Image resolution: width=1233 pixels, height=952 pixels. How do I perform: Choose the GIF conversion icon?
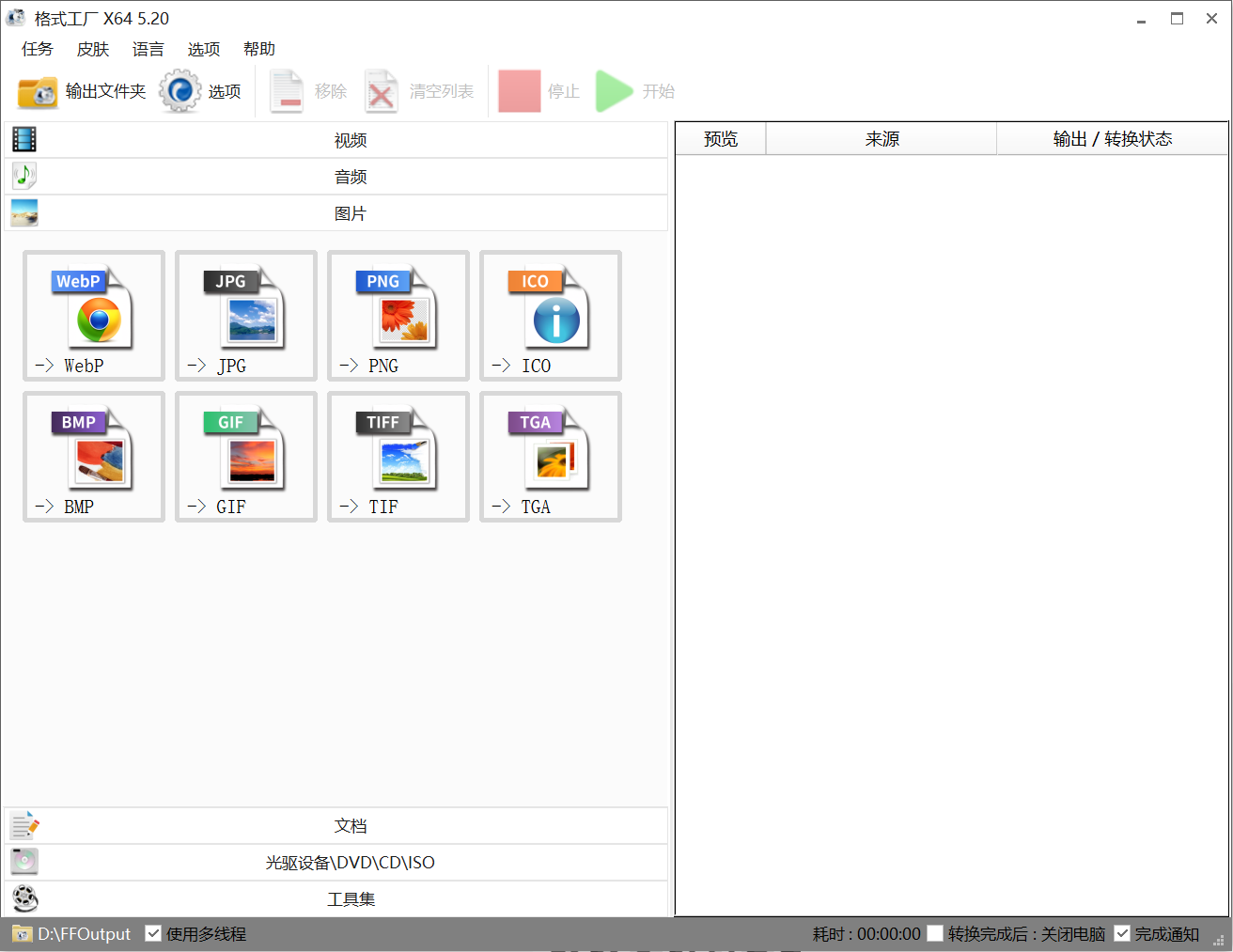[x=246, y=457]
